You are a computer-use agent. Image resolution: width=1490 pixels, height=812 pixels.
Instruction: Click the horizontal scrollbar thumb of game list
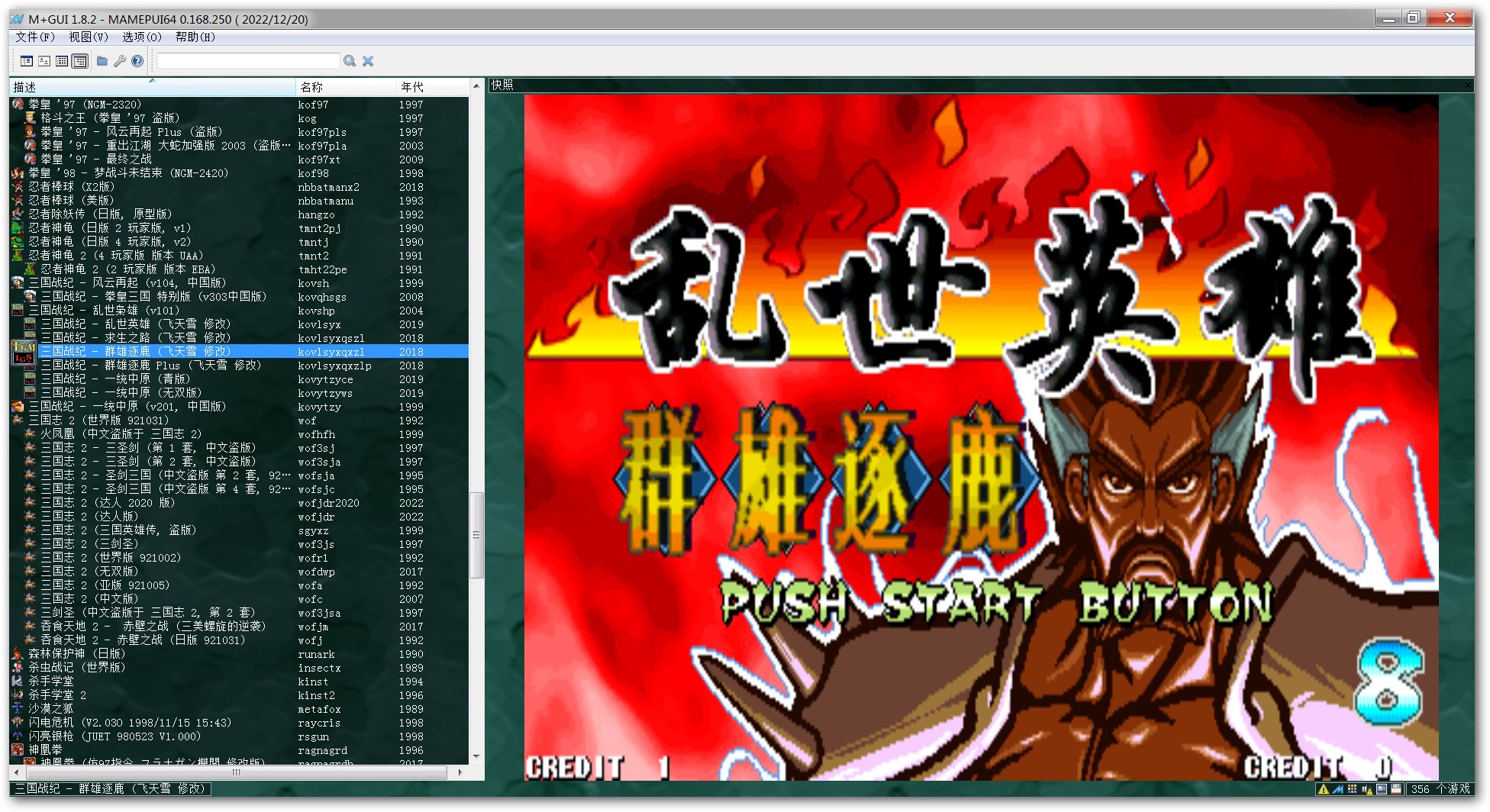pyautogui.click(x=237, y=772)
